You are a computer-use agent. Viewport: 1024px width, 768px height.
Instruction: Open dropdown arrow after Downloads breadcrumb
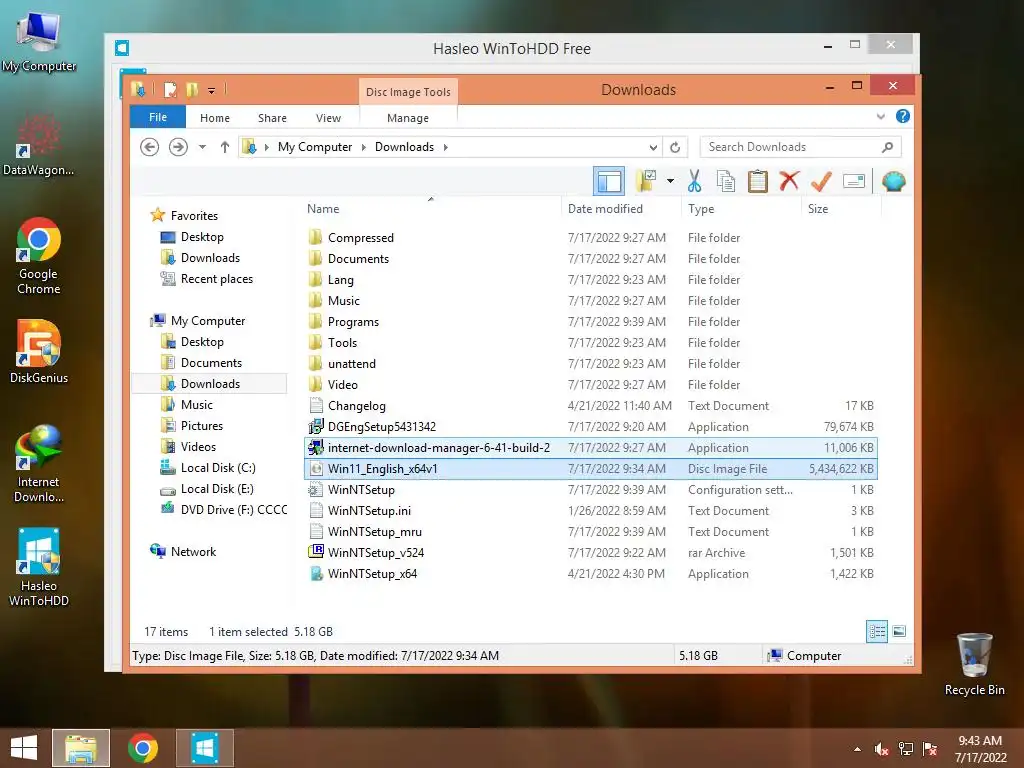point(445,147)
